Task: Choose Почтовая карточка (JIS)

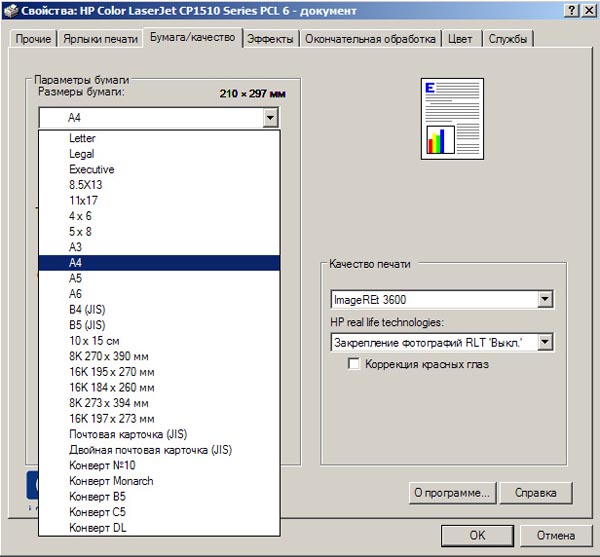Action: coord(159,434)
